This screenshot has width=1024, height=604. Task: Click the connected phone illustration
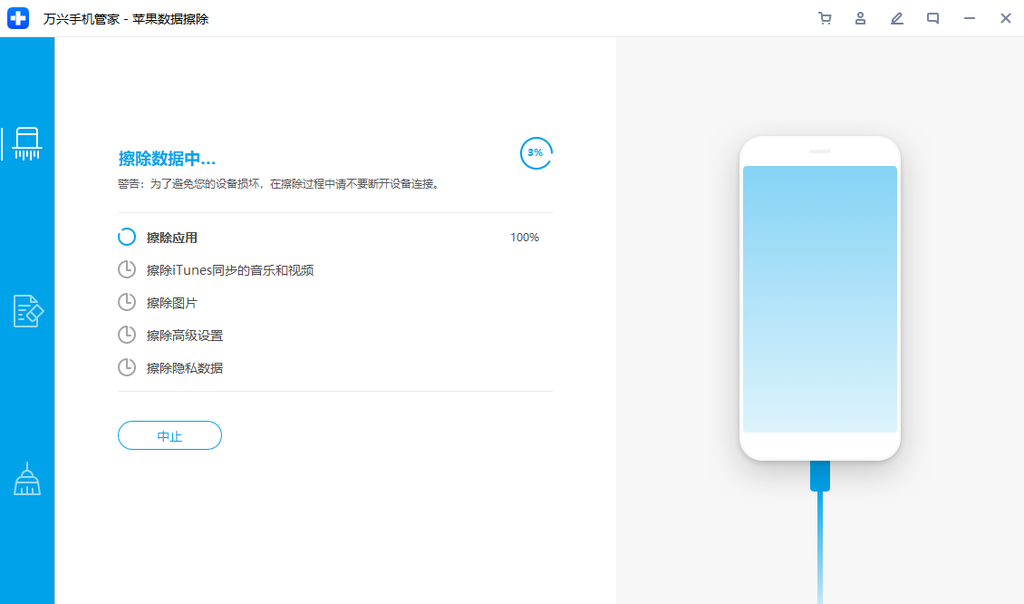click(819, 298)
